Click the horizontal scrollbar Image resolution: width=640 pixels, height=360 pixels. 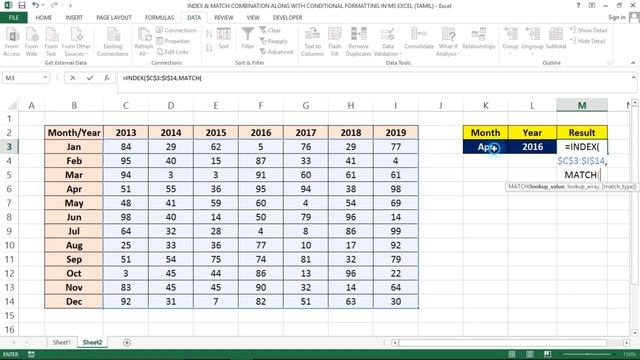click(502, 342)
